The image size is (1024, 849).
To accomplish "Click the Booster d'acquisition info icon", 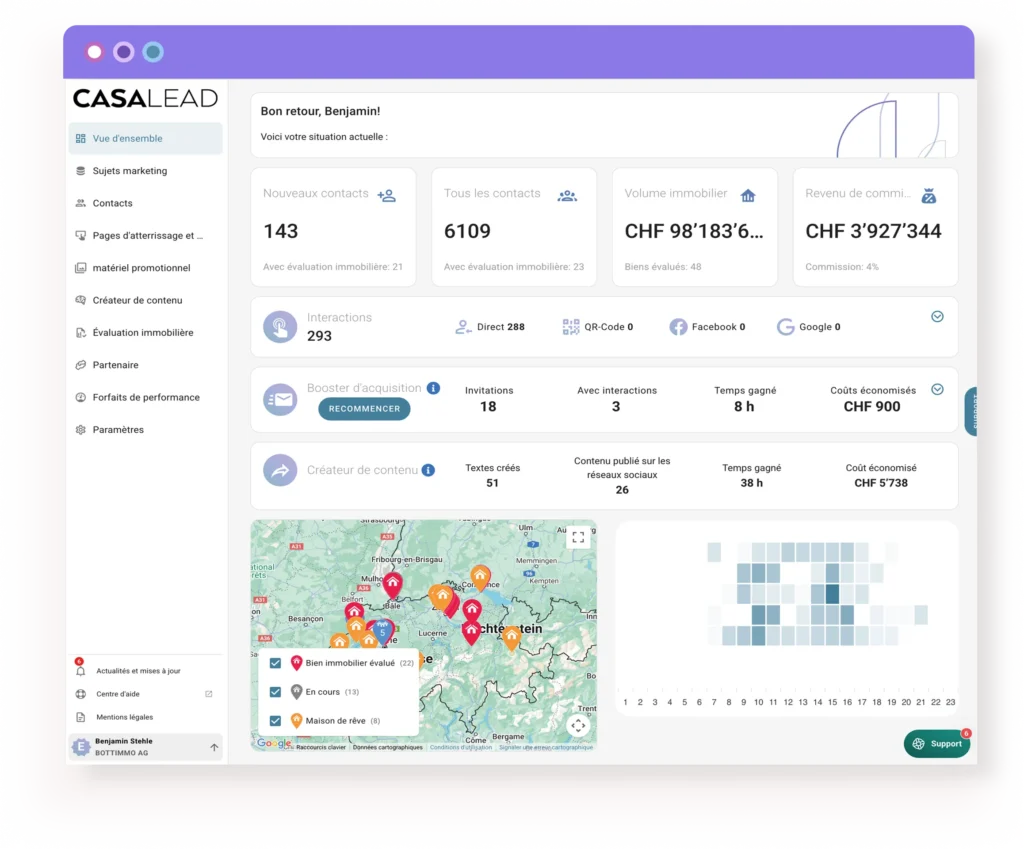I will [x=433, y=388].
